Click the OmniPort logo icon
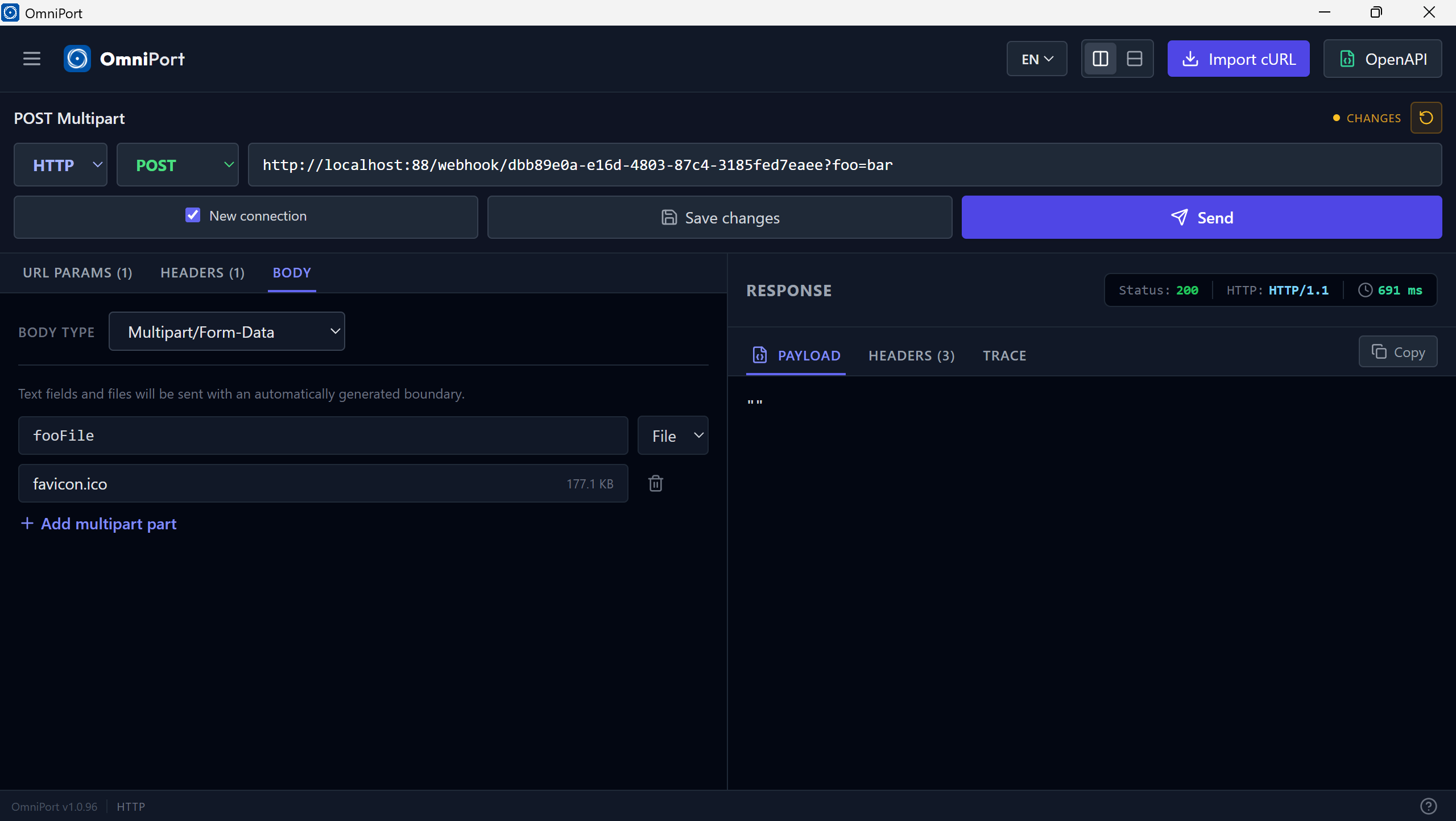The width and height of the screenshot is (1456, 821). pyautogui.click(x=77, y=59)
